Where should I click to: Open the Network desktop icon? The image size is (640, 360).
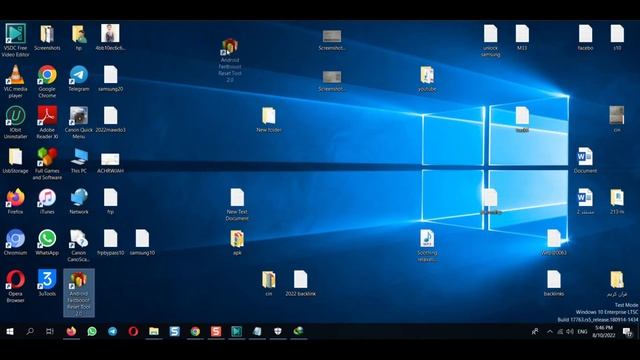pyautogui.click(x=79, y=201)
